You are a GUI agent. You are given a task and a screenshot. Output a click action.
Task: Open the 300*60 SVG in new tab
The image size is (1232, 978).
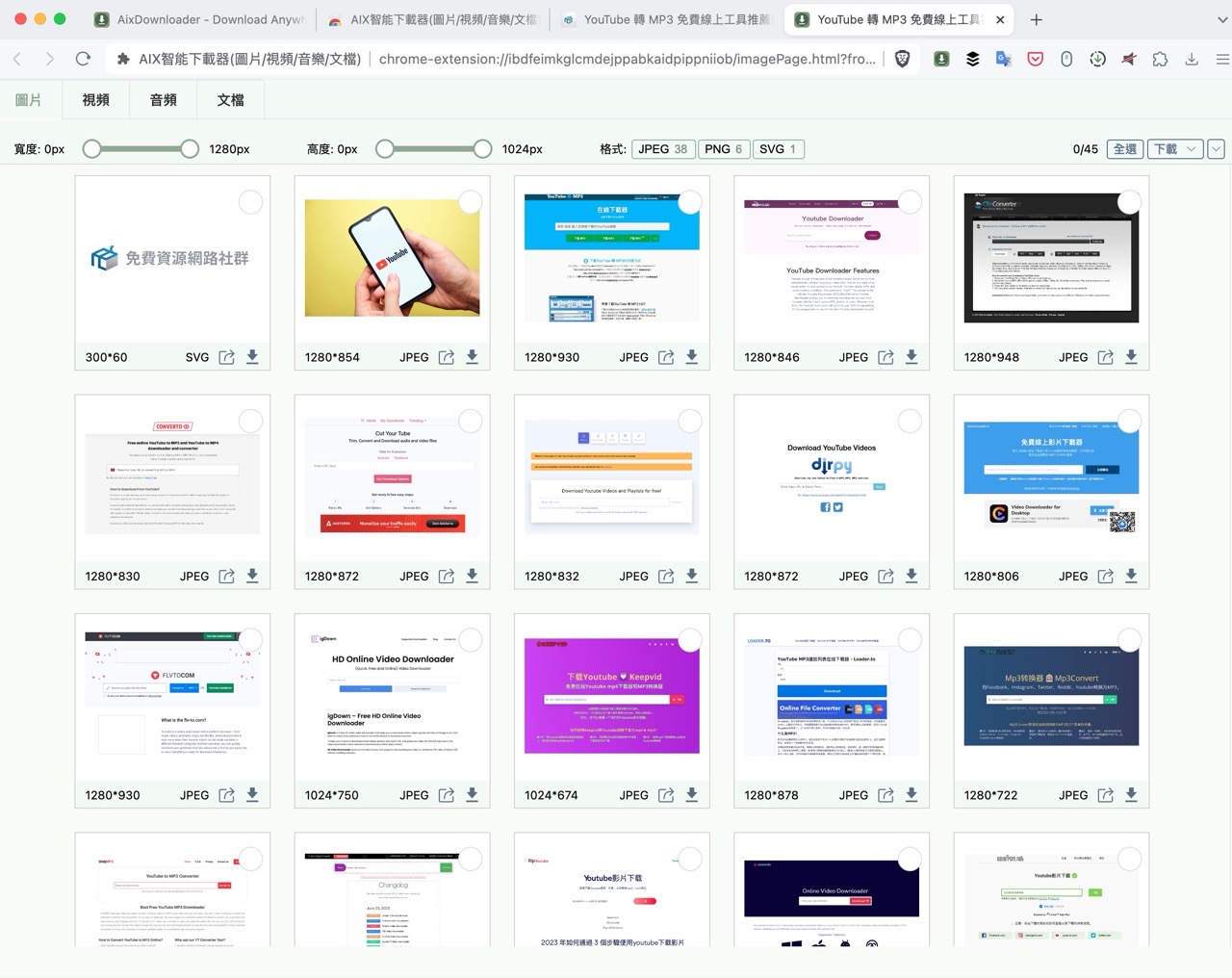[x=226, y=357]
